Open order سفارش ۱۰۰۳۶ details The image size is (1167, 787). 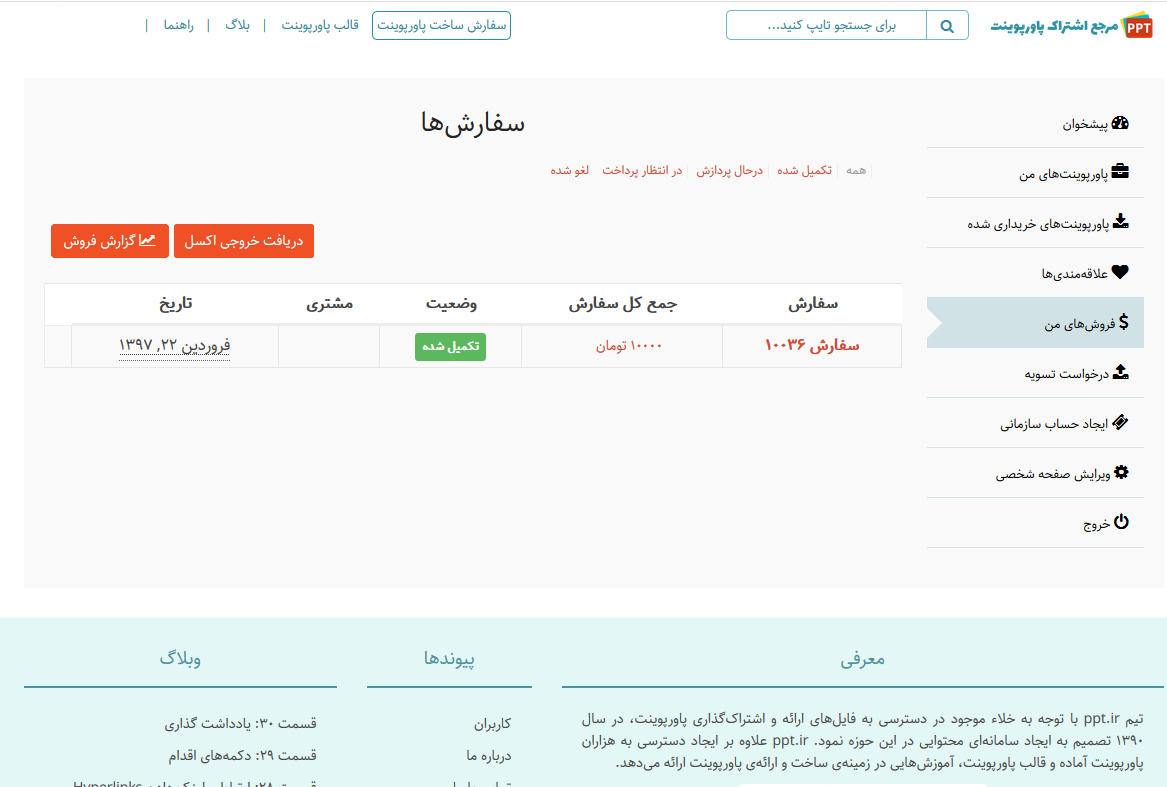pyautogui.click(x=811, y=346)
